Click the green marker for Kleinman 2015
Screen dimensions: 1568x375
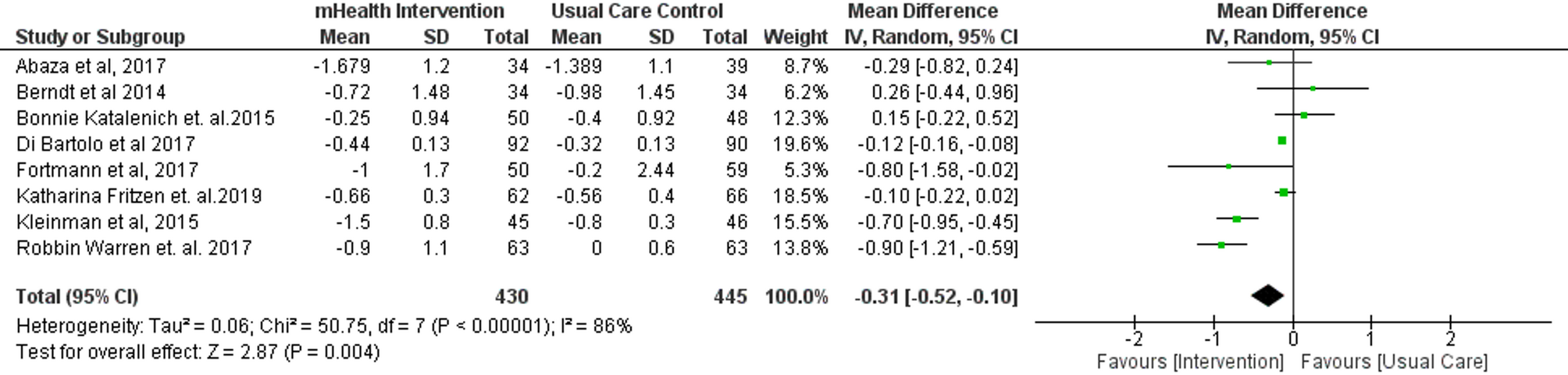(x=1236, y=219)
